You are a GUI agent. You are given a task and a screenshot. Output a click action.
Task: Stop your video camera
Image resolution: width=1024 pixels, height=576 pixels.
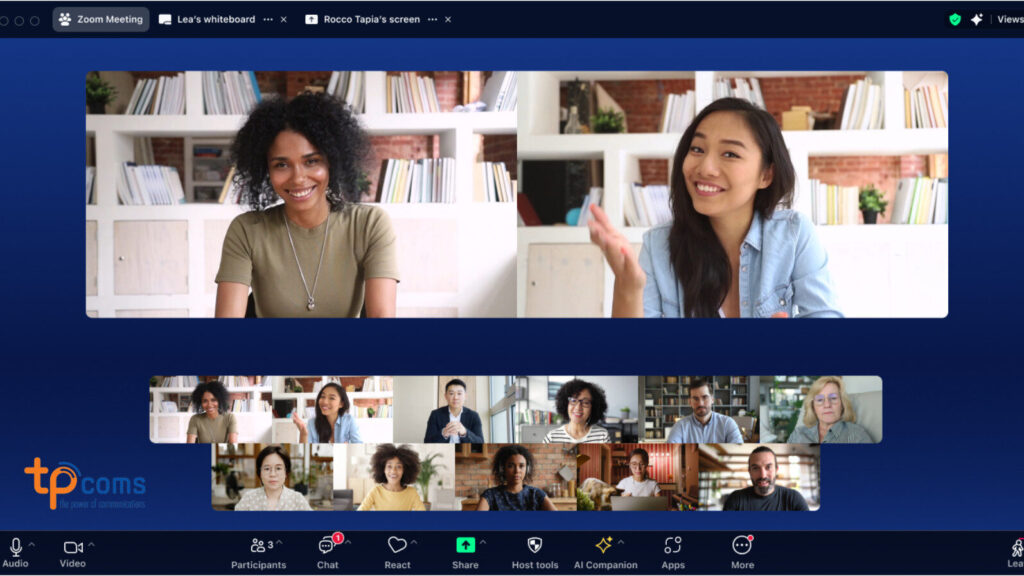tap(72, 547)
